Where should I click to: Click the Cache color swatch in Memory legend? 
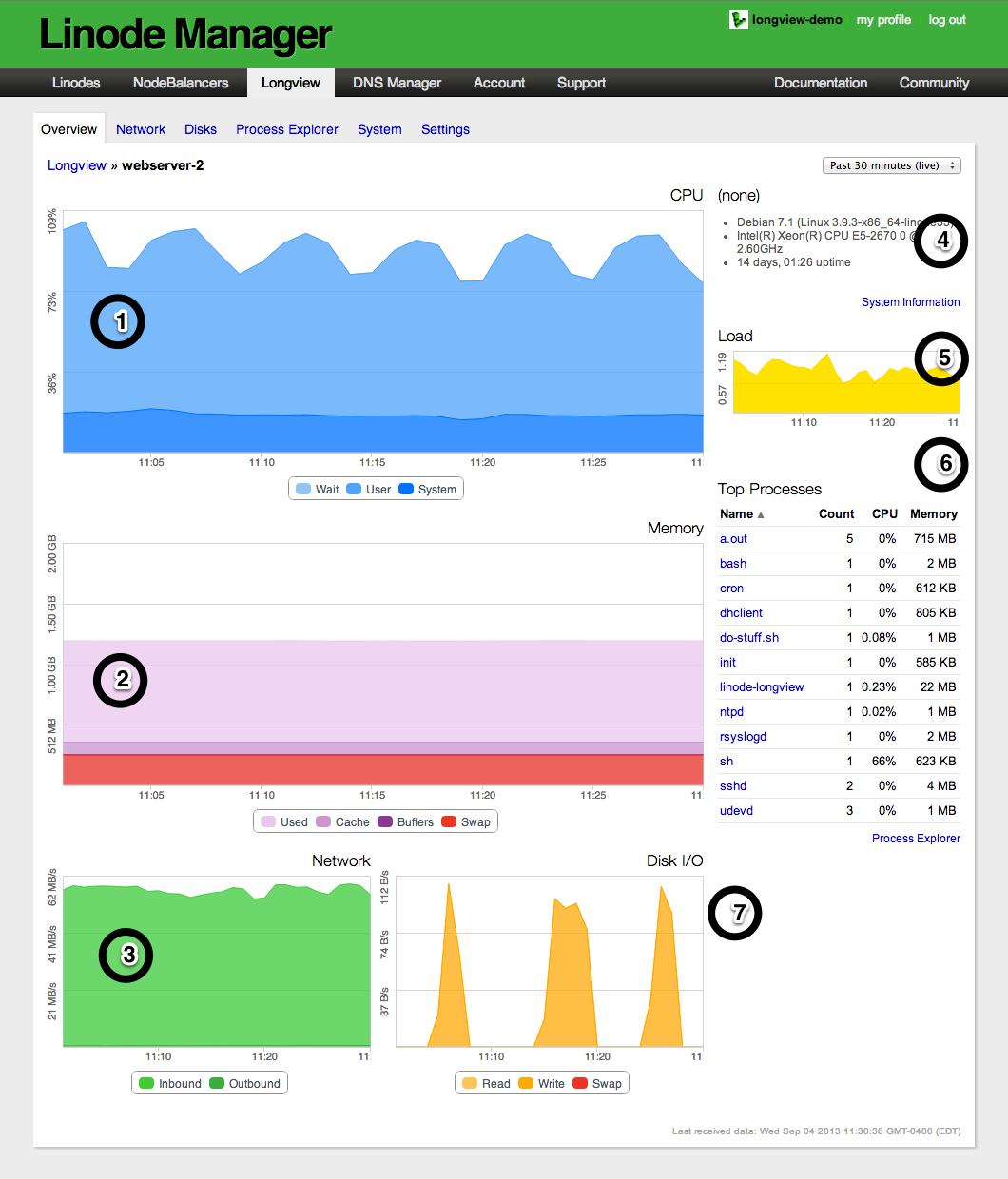[x=323, y=822]
